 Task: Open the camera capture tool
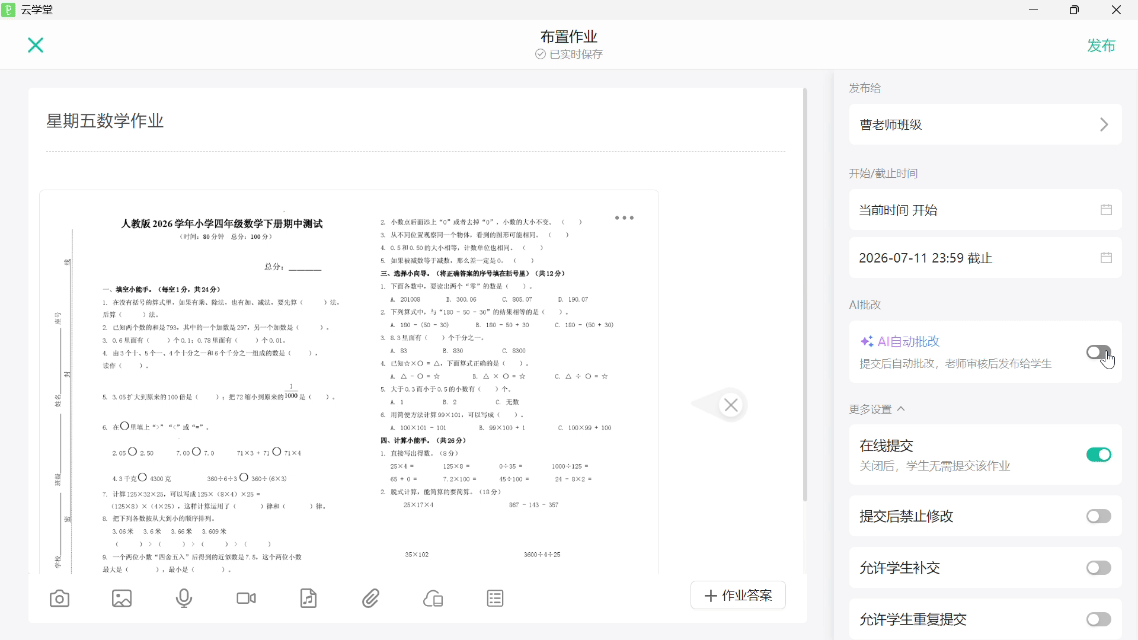coord(60,599)
